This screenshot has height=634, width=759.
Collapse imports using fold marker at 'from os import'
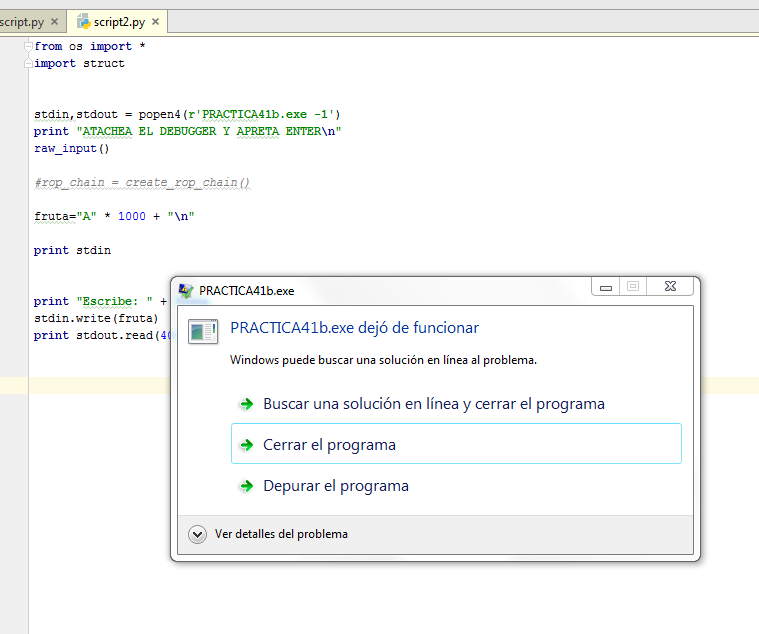[x=29, y=47]
